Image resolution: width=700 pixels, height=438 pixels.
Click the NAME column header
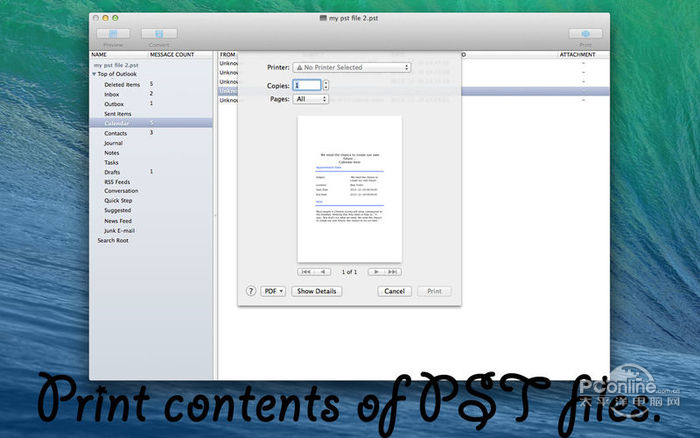(99, 54)
